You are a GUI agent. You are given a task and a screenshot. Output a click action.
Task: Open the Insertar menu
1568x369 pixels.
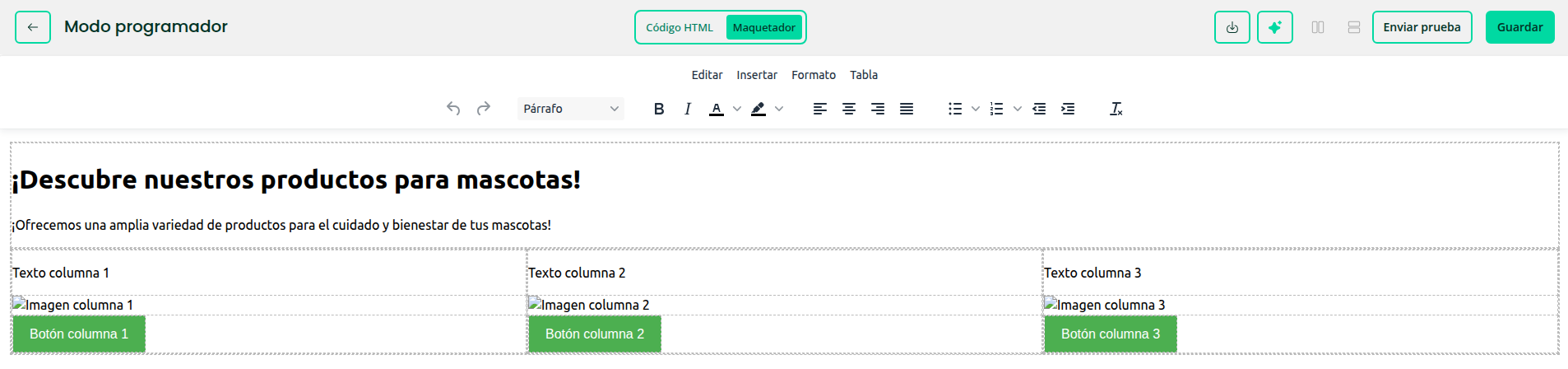tap(756, 75)
